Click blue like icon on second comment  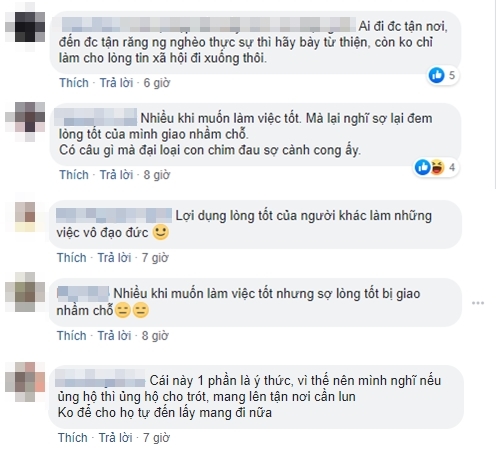click(423, 167)
